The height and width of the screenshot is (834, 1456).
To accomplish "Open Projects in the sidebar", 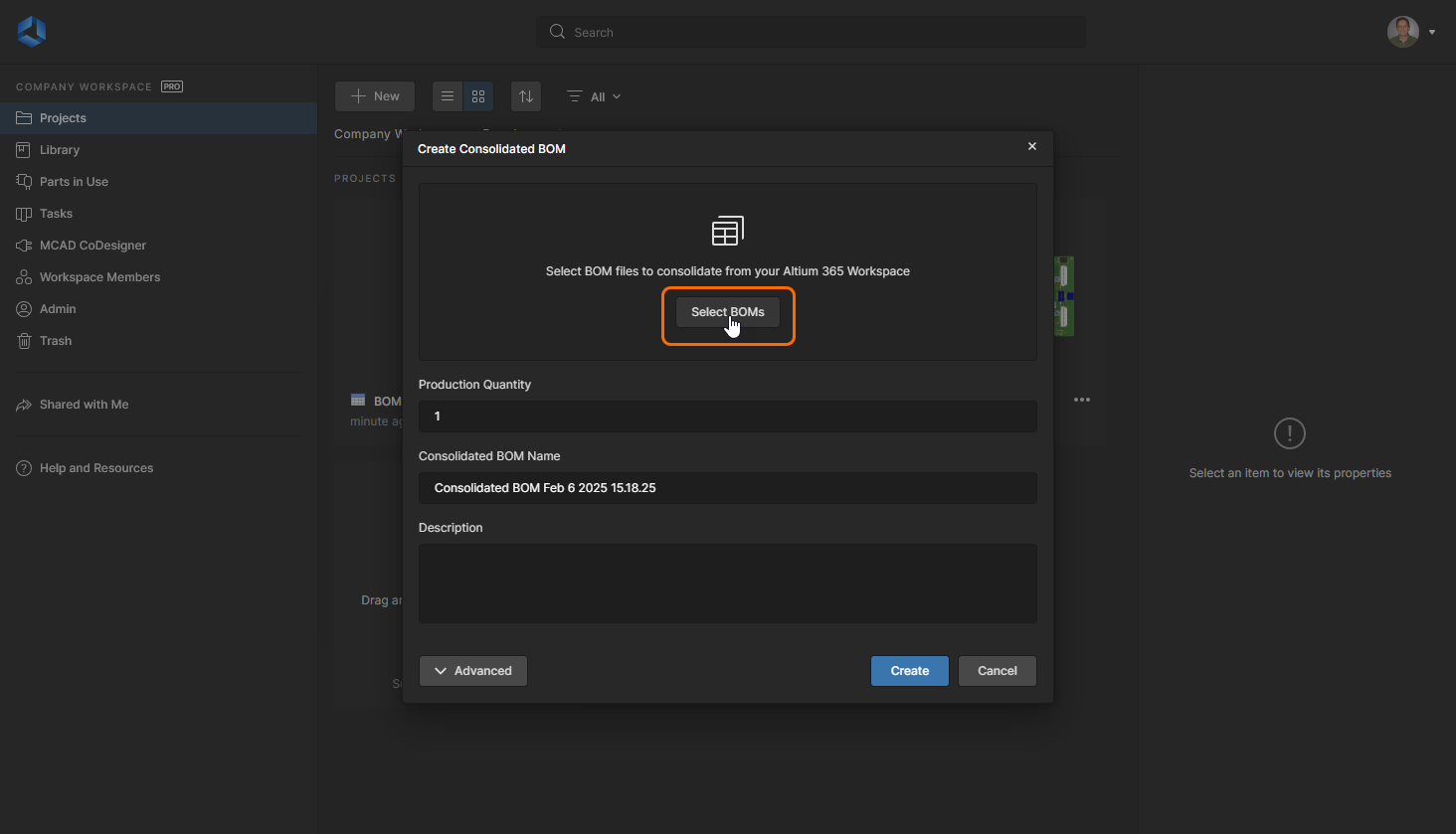I will (x=158, y=118).
